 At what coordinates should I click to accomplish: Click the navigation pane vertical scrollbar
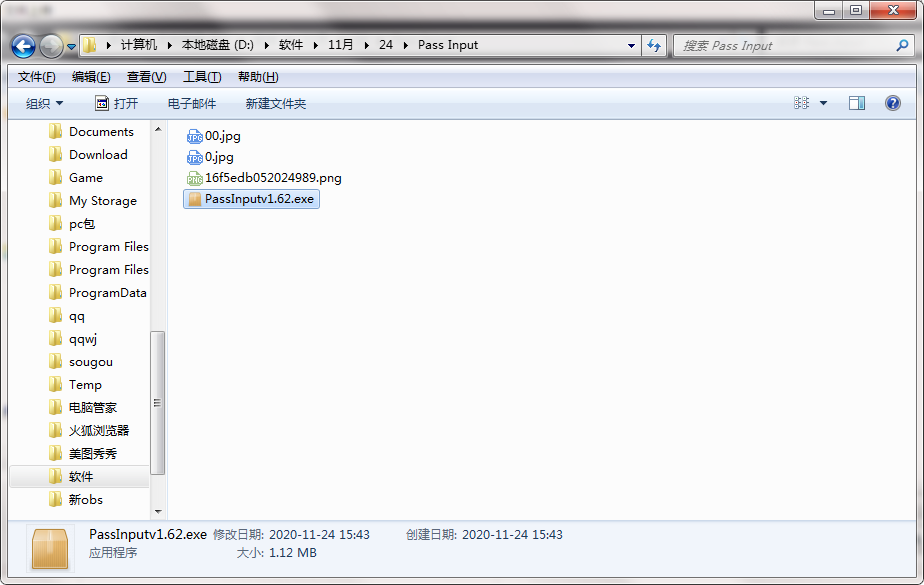pos(158,400)
